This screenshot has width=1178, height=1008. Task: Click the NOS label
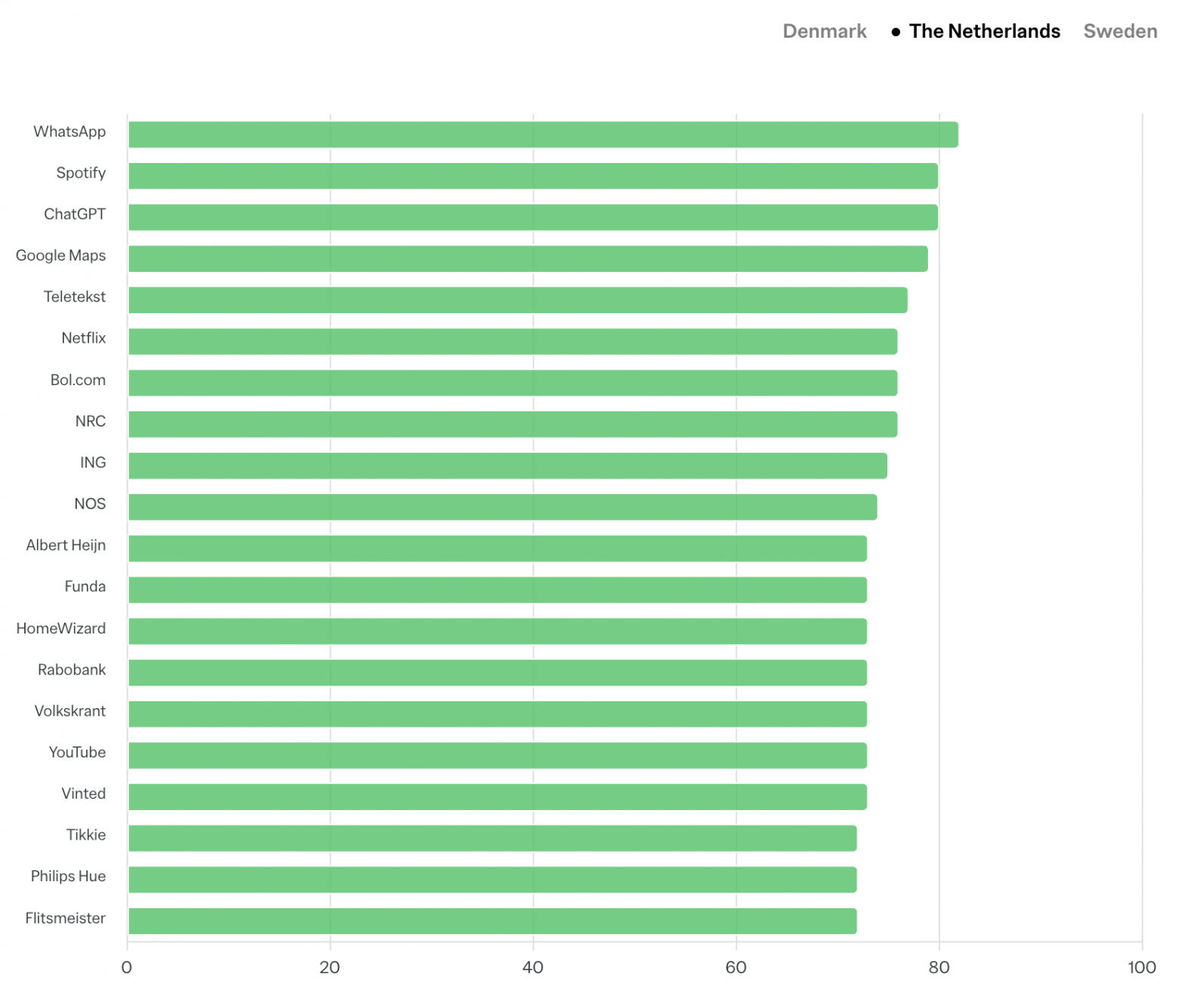coord(90,504)
